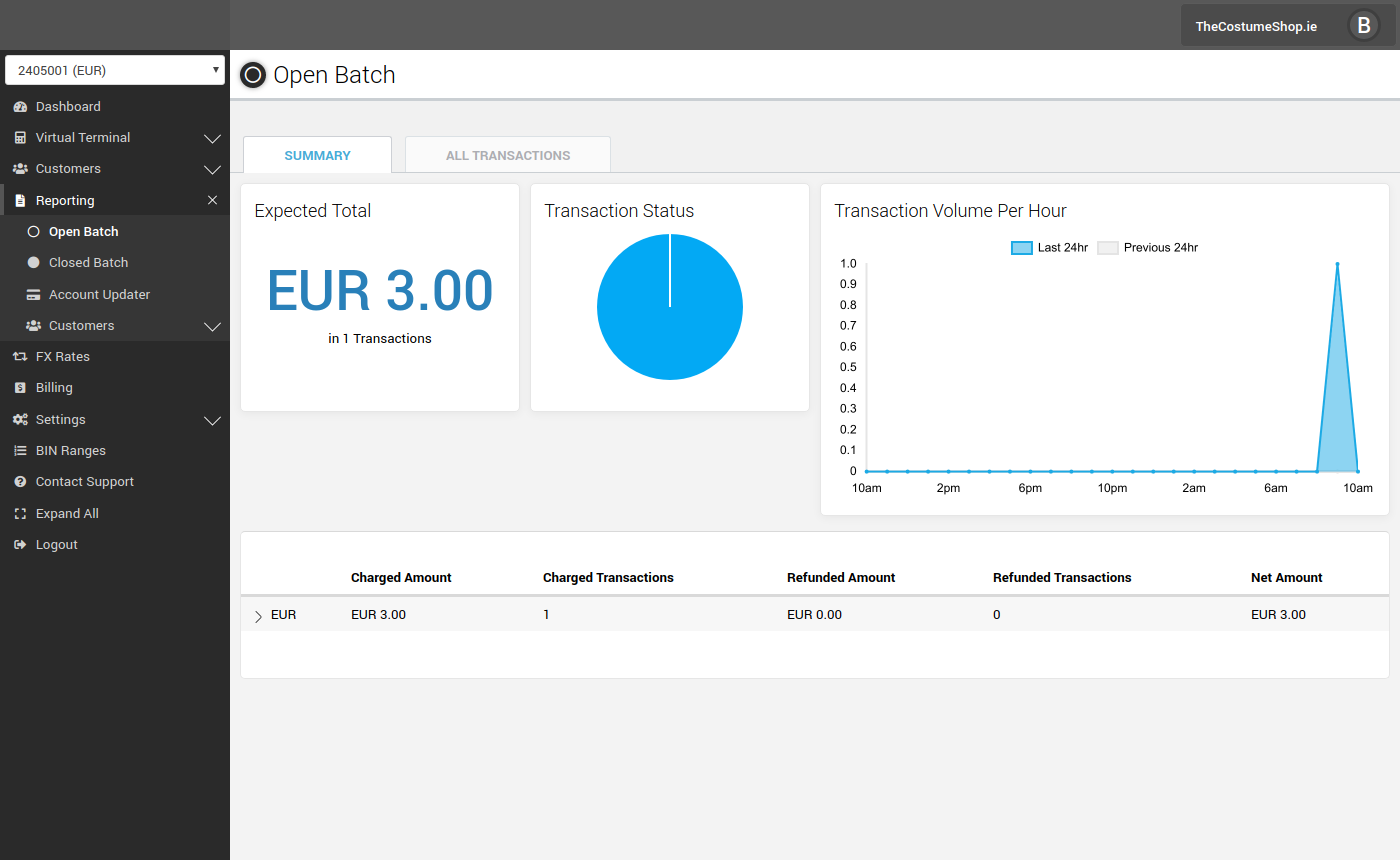Click the Customers icon under Reporting

(x=33, y=326)
